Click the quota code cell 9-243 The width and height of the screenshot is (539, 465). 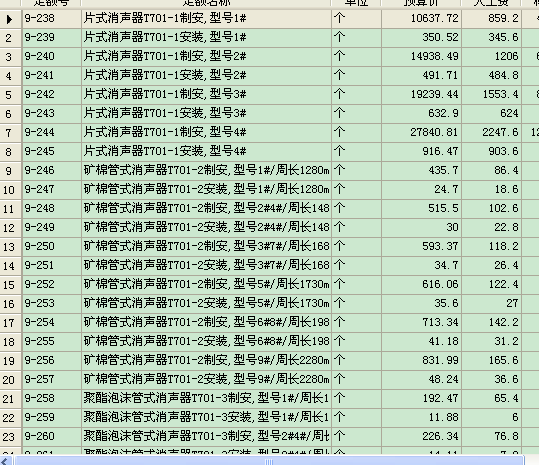[x=52, y=113]
